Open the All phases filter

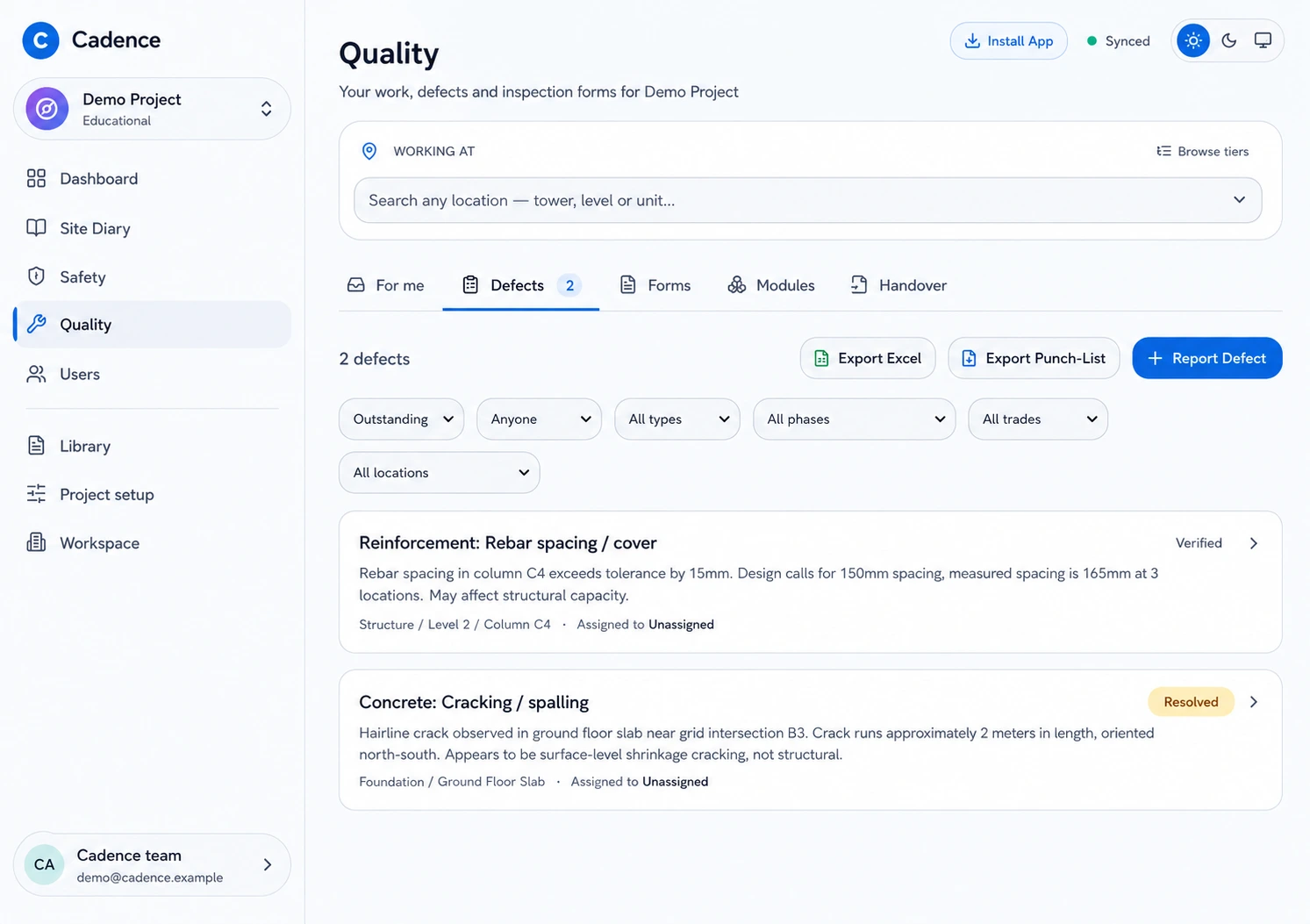pos(855,419)
